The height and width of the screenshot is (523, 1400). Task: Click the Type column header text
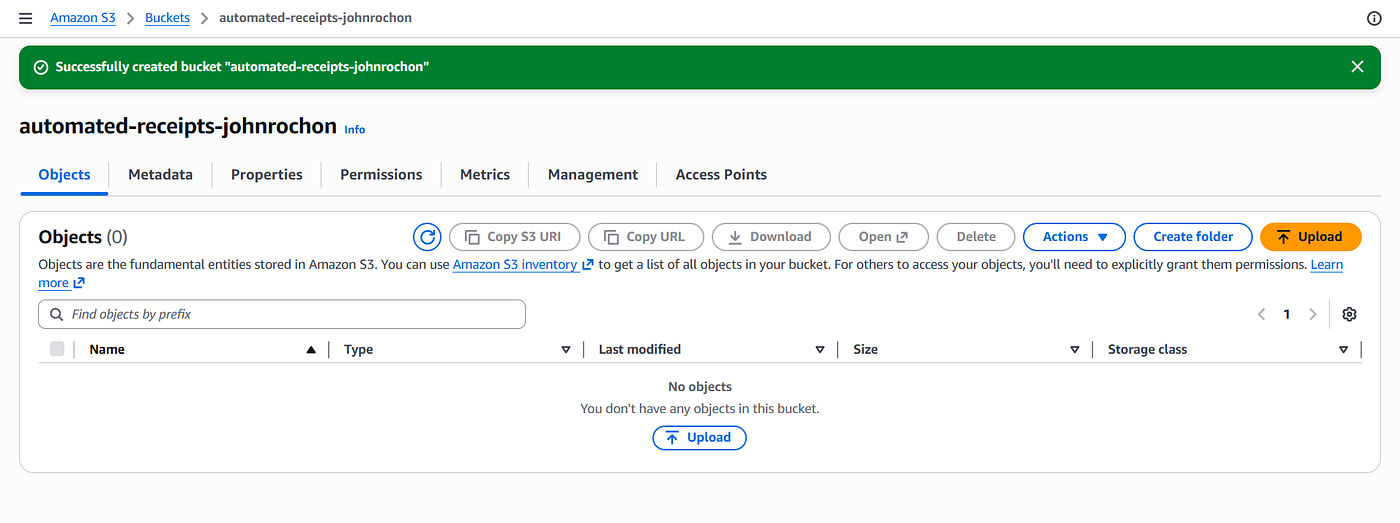pos(358,350)
